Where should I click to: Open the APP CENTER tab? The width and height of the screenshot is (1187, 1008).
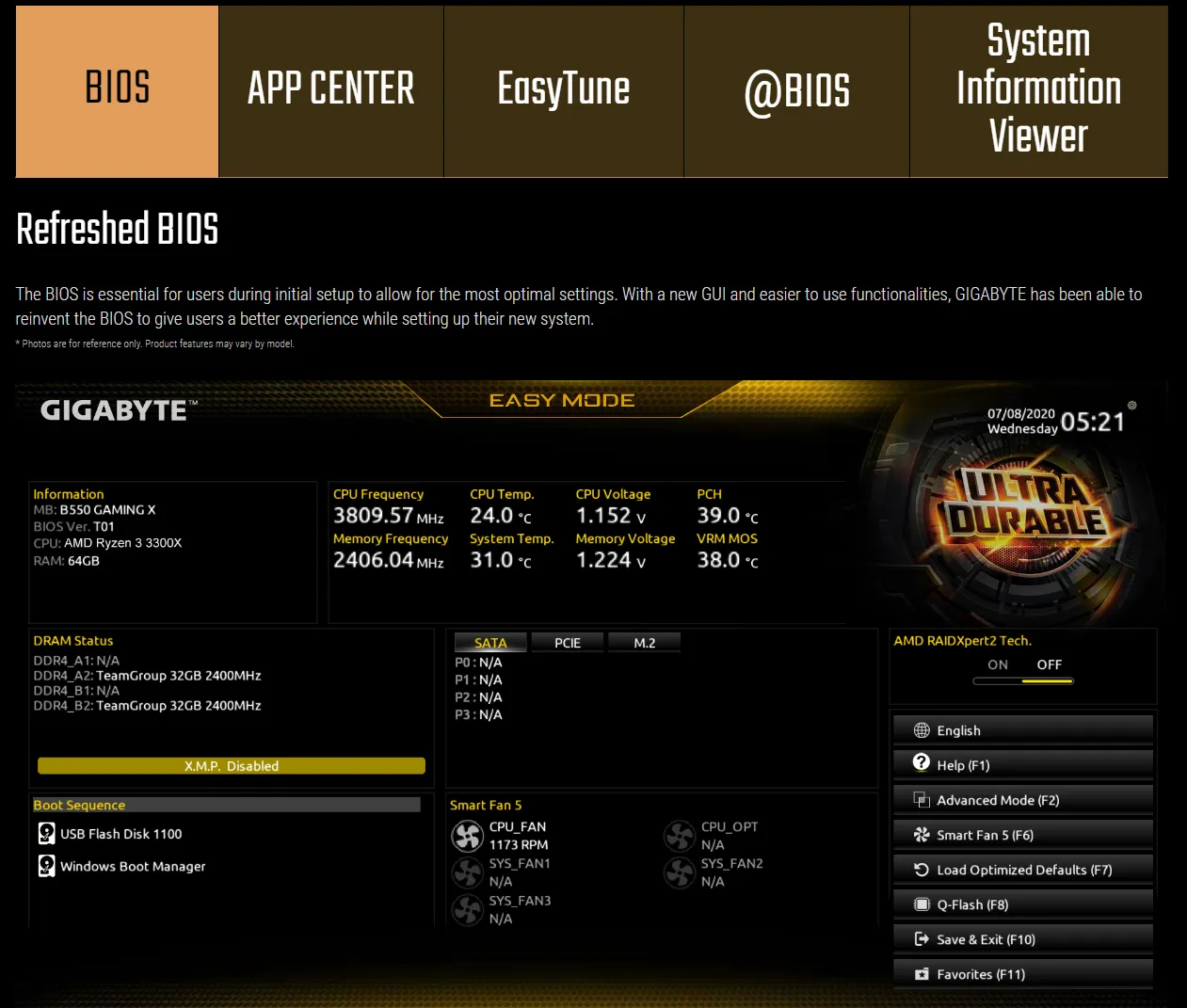click(x=331, y=91)
